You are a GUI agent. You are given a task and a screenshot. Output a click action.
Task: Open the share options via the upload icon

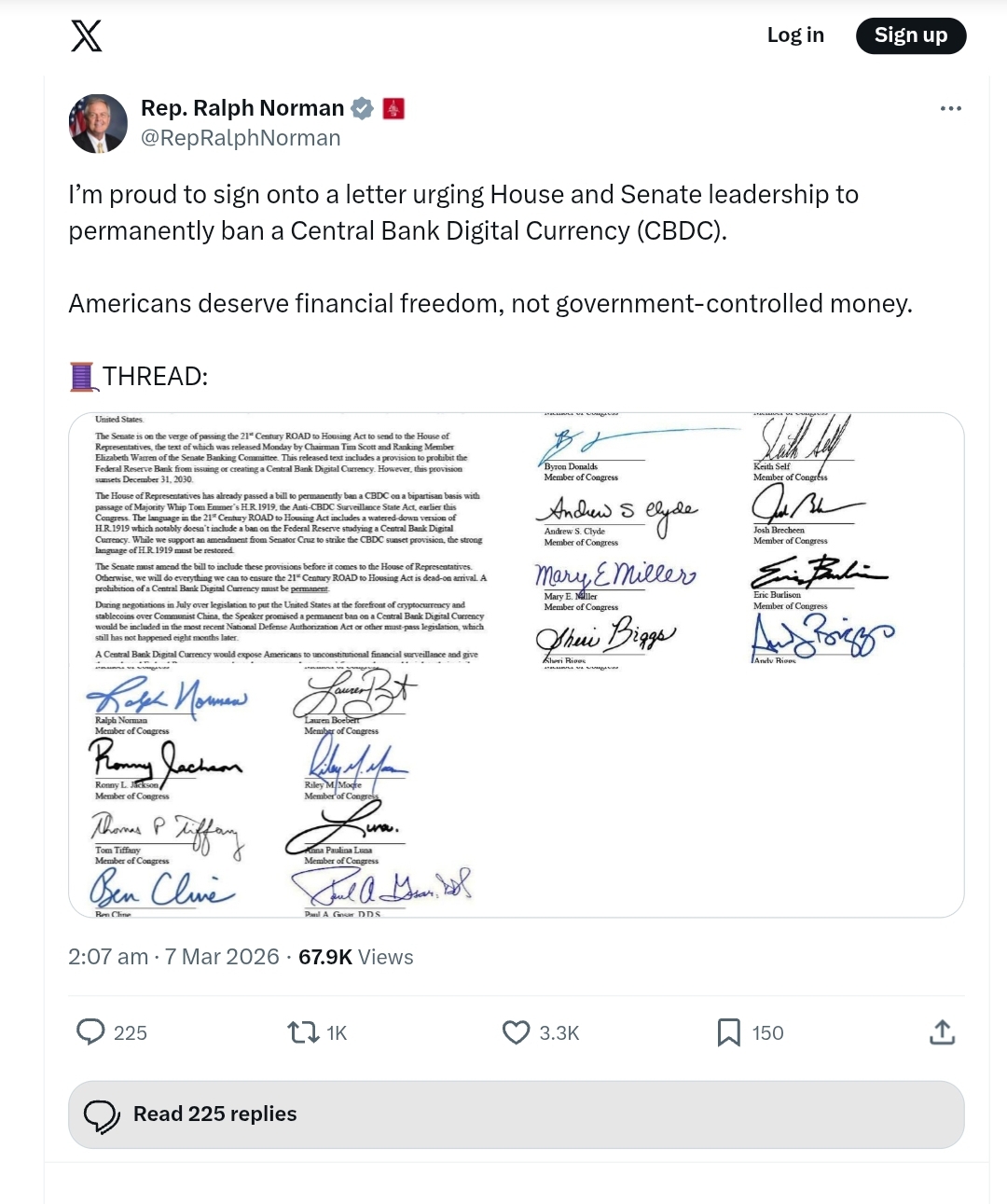point(942,1032)
